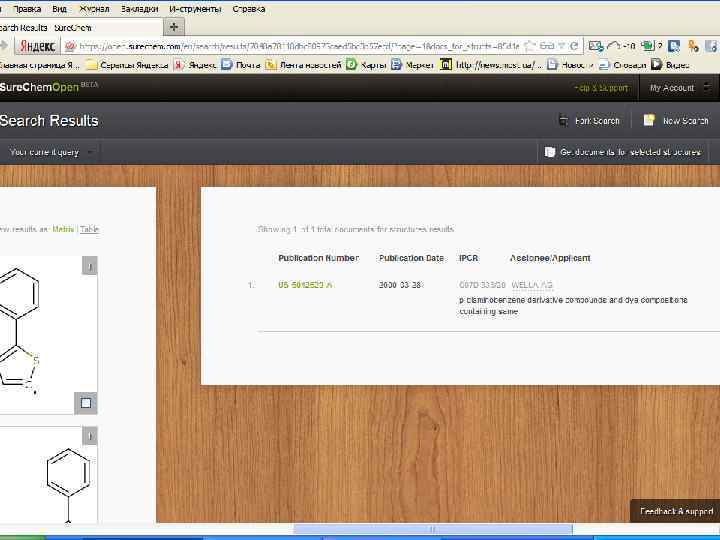The width and height of the screenshot is (720, 540).
Task: Open Сервисы Яндекса bookmark folder
Action: (x=128, y=65)
